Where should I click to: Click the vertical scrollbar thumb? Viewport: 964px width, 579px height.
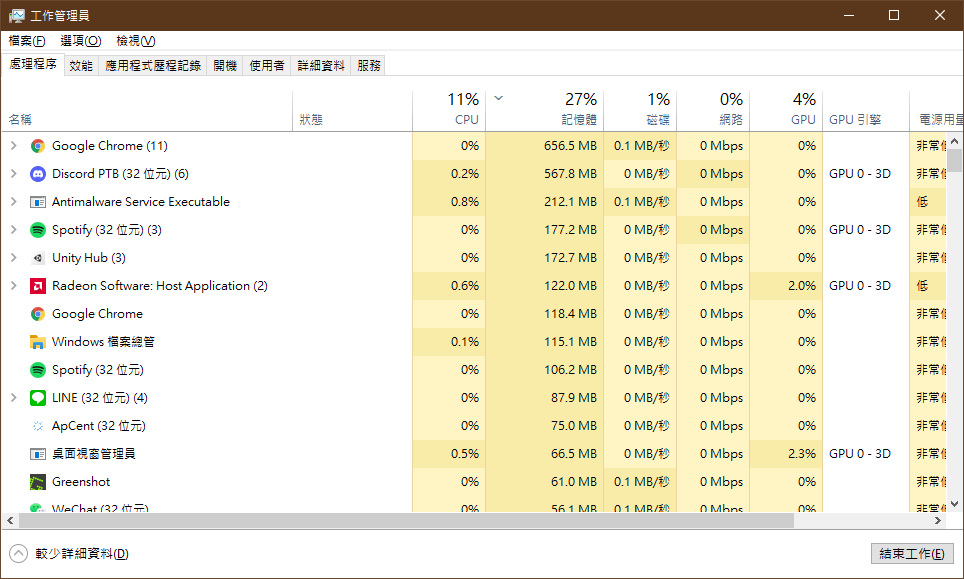(x=954, y=160)
